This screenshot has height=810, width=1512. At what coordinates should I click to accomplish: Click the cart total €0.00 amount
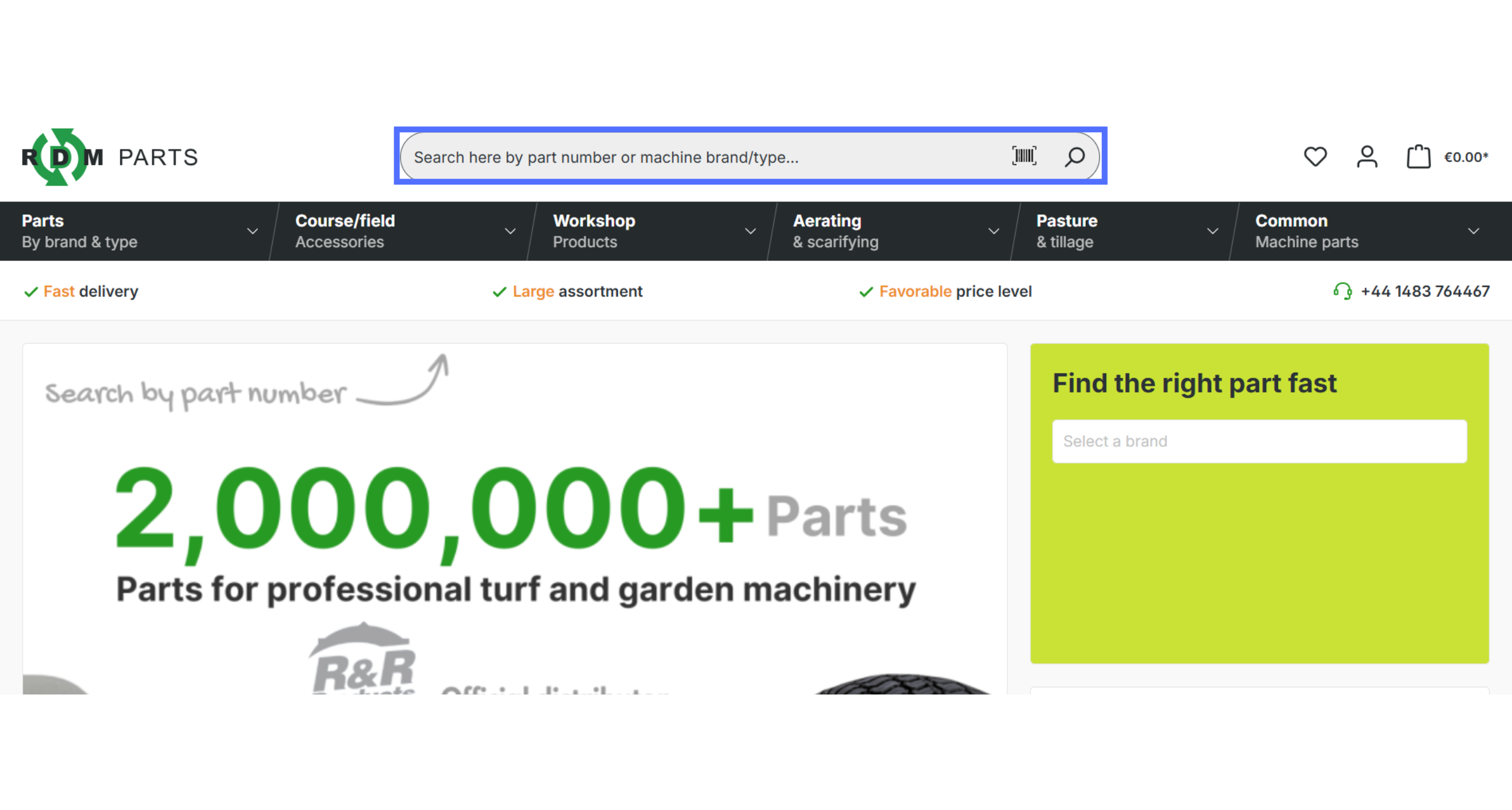pyautogui.click(x=1466, y=157)
